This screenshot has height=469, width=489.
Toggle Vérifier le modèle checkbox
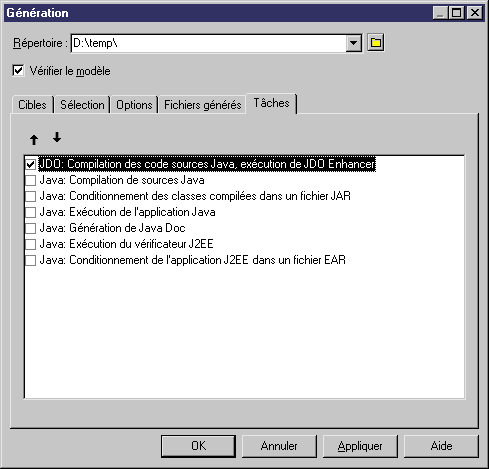coord(18,71)
